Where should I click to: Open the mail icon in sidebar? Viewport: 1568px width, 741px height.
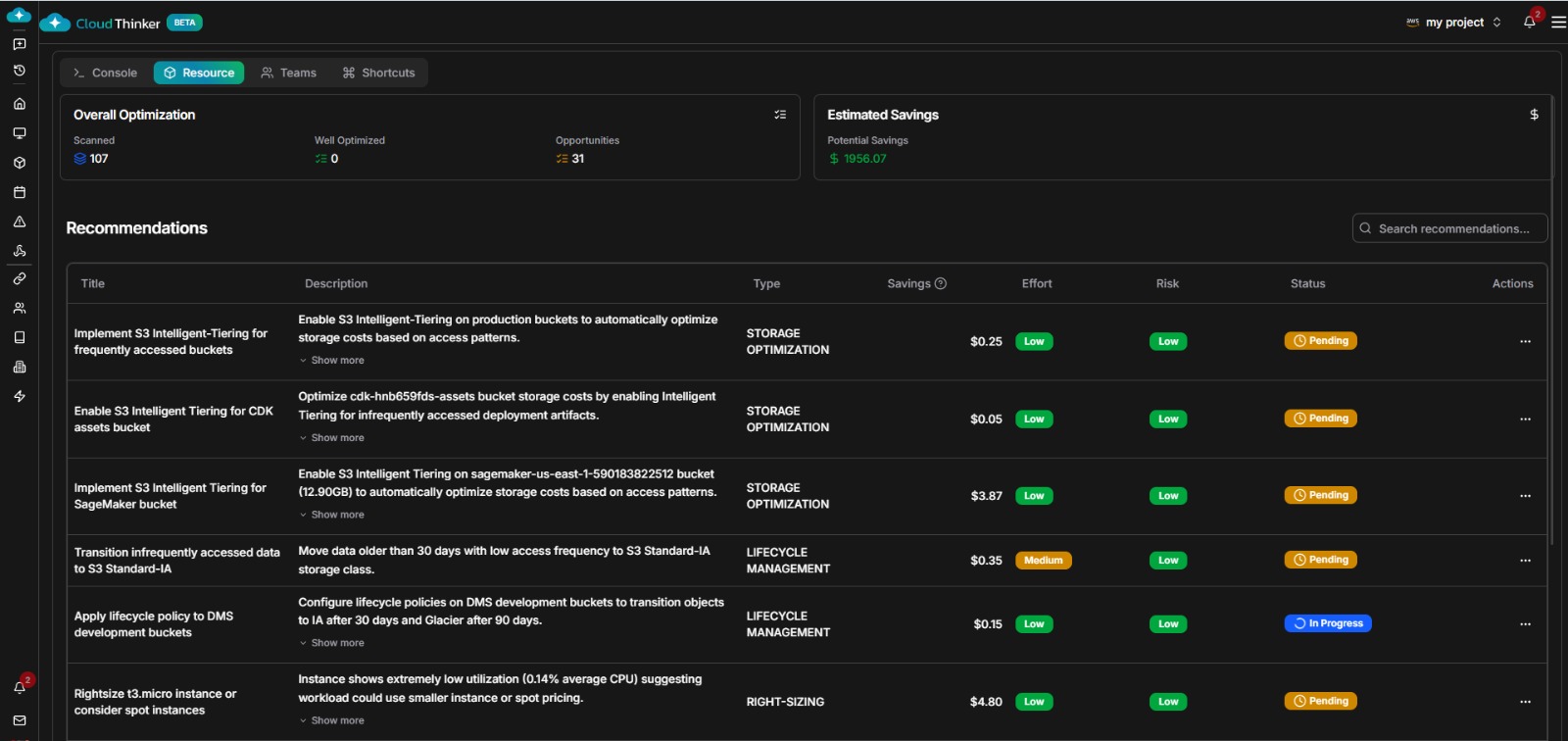19,720
